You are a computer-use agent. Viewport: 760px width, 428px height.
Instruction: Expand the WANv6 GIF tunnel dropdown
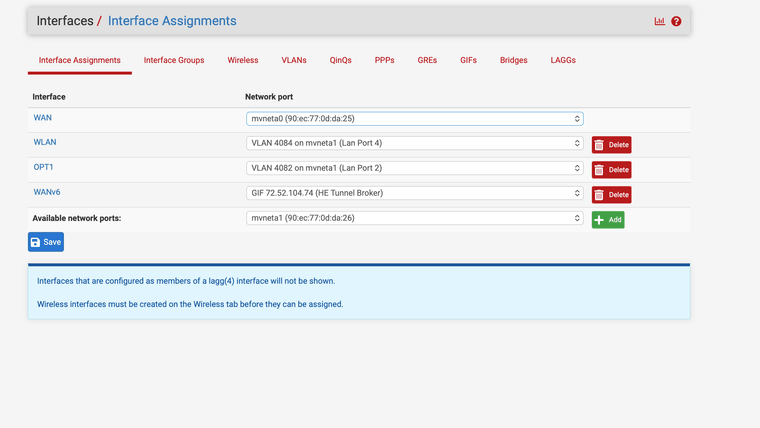coord(414,194)
